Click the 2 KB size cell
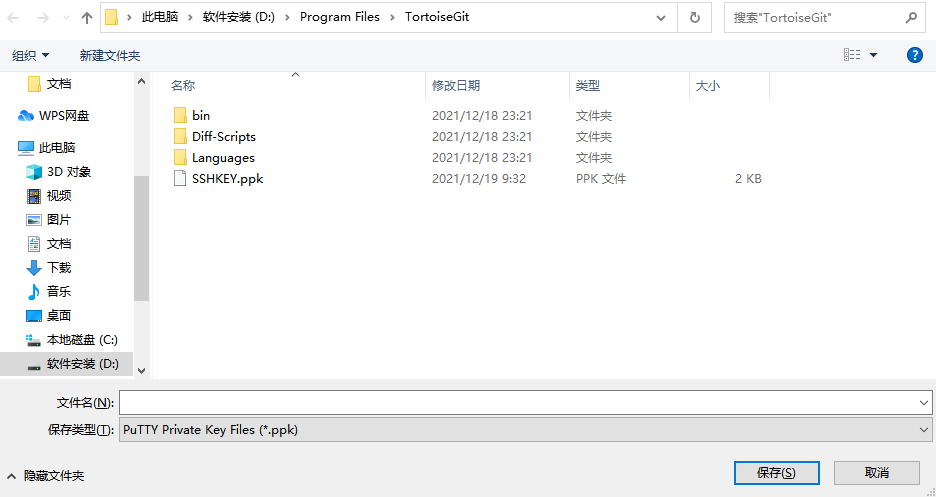 tap(748, 178)
